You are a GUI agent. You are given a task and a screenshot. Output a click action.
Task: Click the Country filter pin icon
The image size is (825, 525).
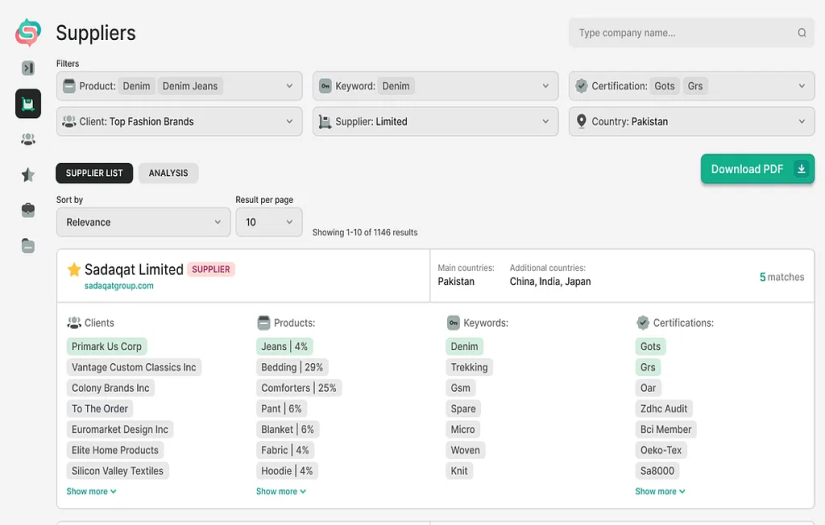coord(581,122)
